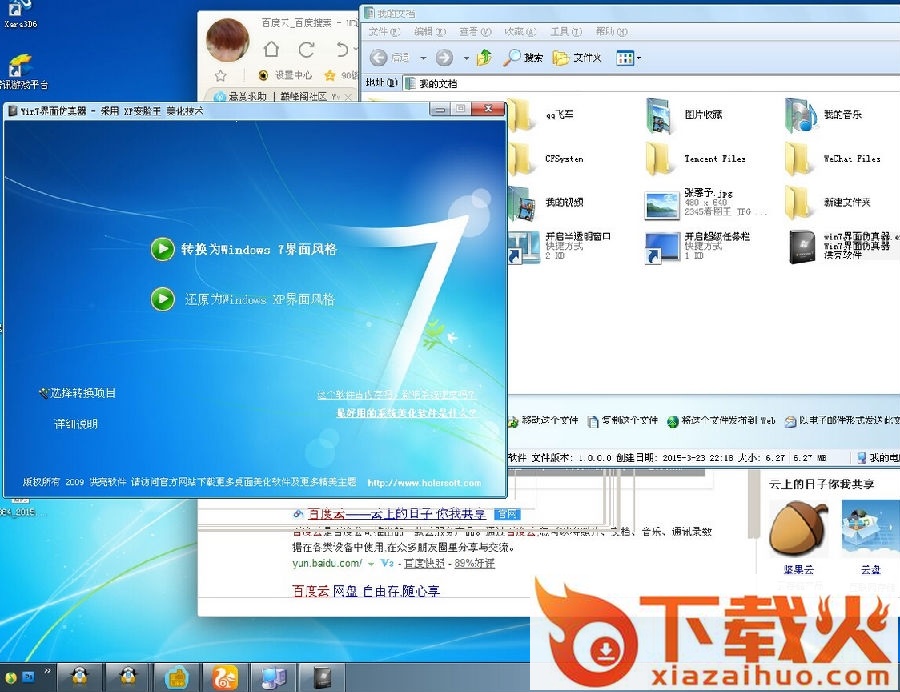Select the 我的视频 folder
The image size is (900, 692).
546,203
